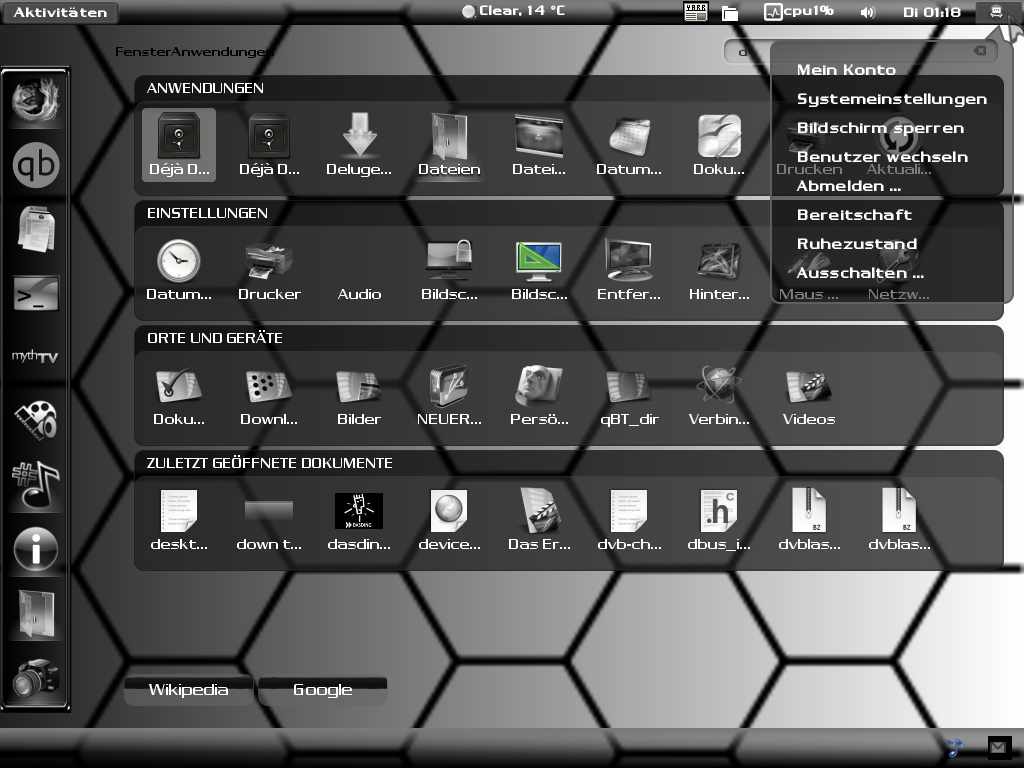Open the Downl... folder
Image resolution: width=1024 pixels, height=768 pixels.
269,395
